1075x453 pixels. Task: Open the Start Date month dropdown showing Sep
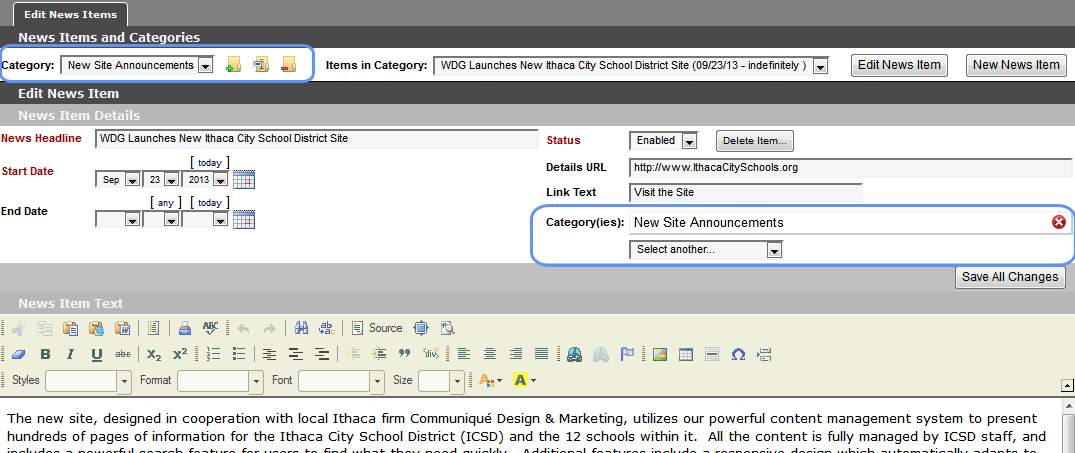tap(118, 180)
